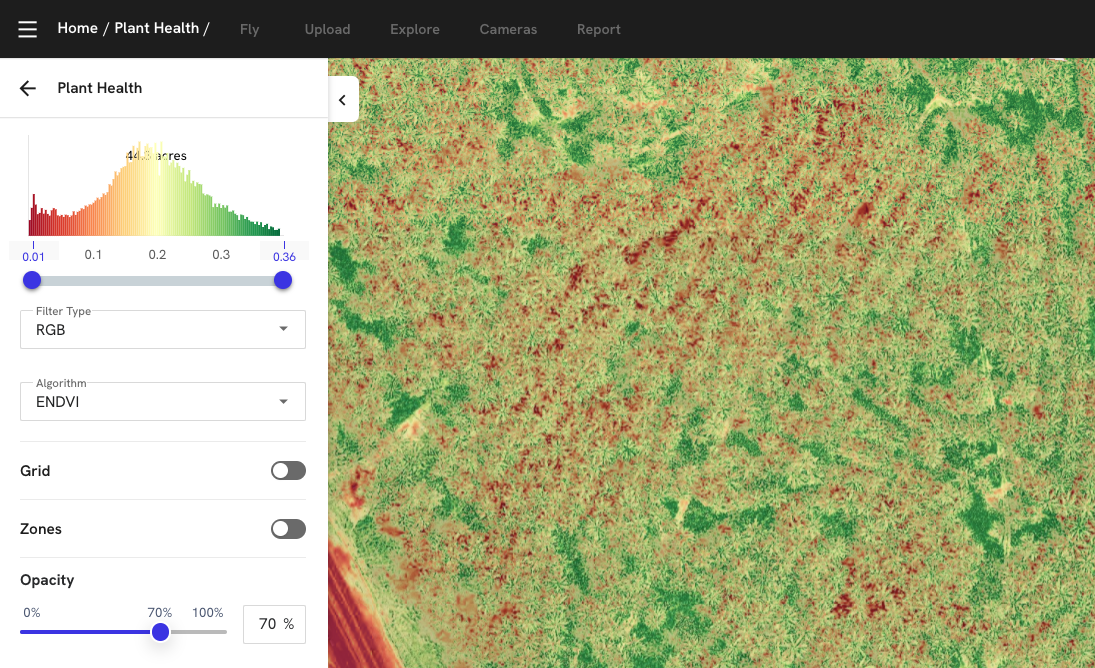Switch to the Report tab

point(598,29)
